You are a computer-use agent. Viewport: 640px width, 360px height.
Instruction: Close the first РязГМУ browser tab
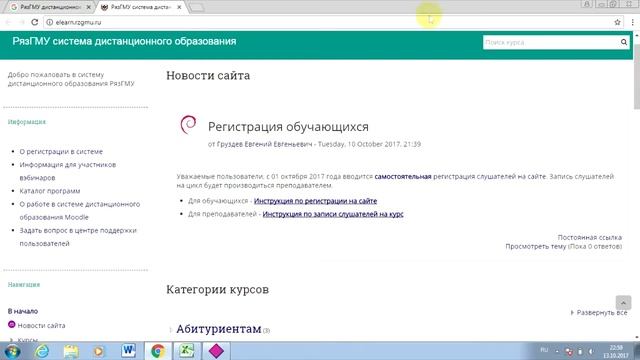tap(89, 7)
